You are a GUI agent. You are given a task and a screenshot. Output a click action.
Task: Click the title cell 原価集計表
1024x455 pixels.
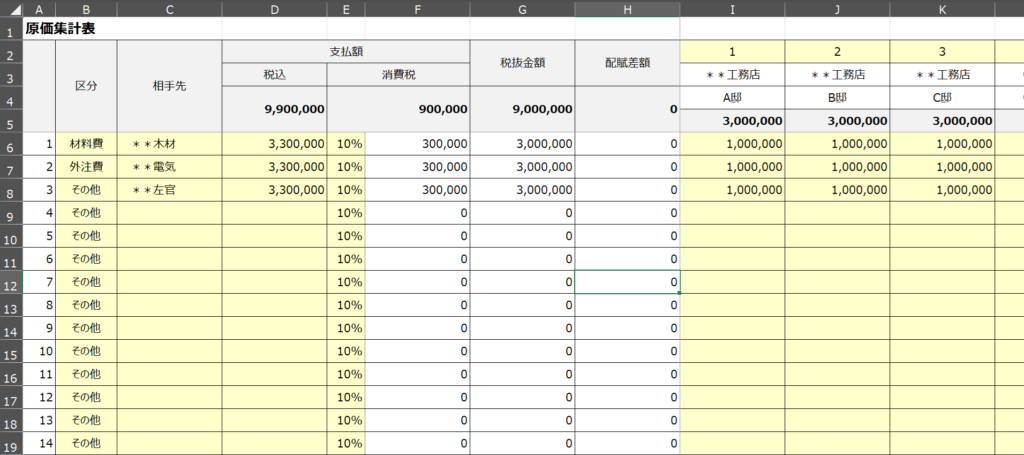point(60,29)
